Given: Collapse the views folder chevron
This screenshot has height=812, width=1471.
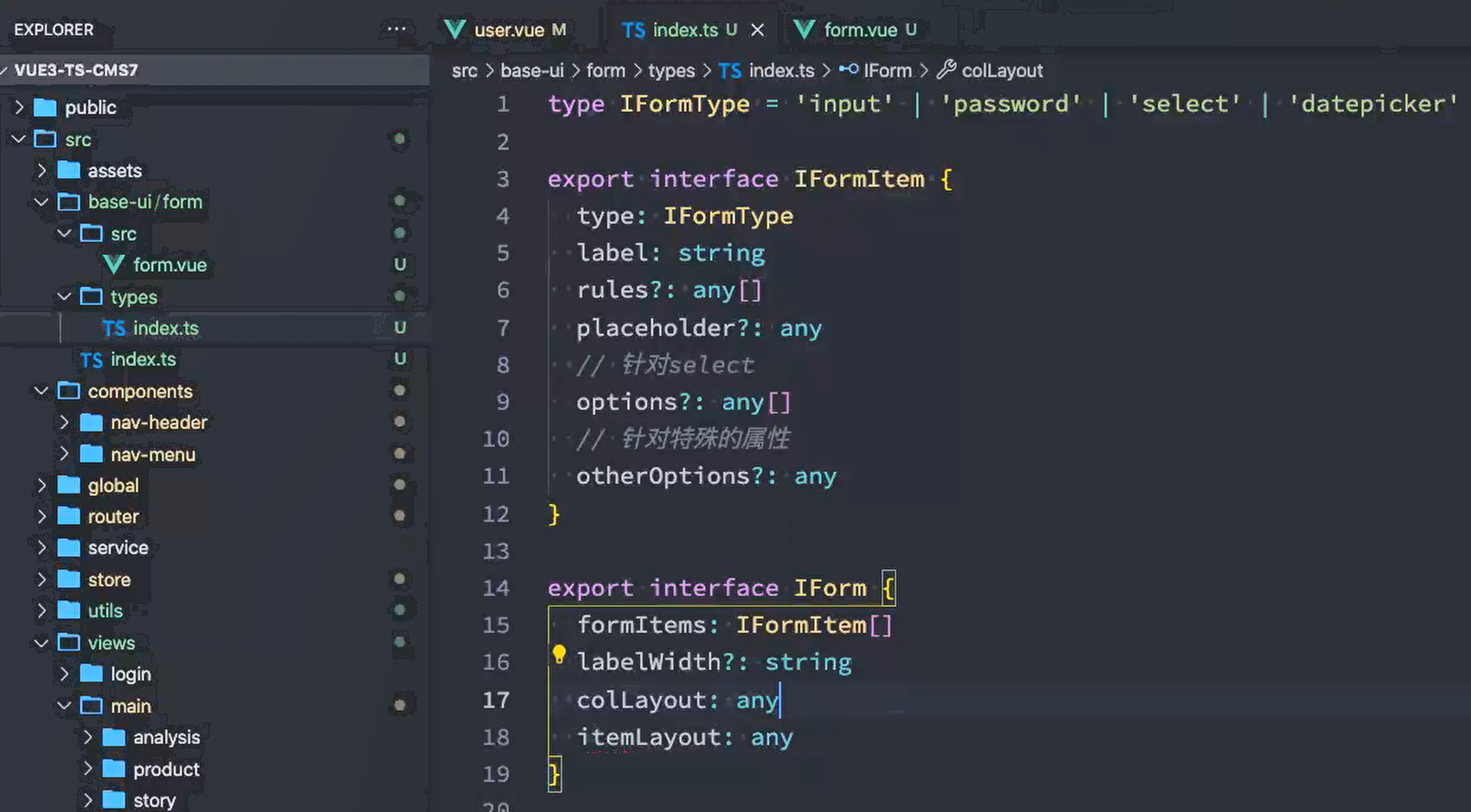Looking at the screenshot, I should (x=41, y=643).
